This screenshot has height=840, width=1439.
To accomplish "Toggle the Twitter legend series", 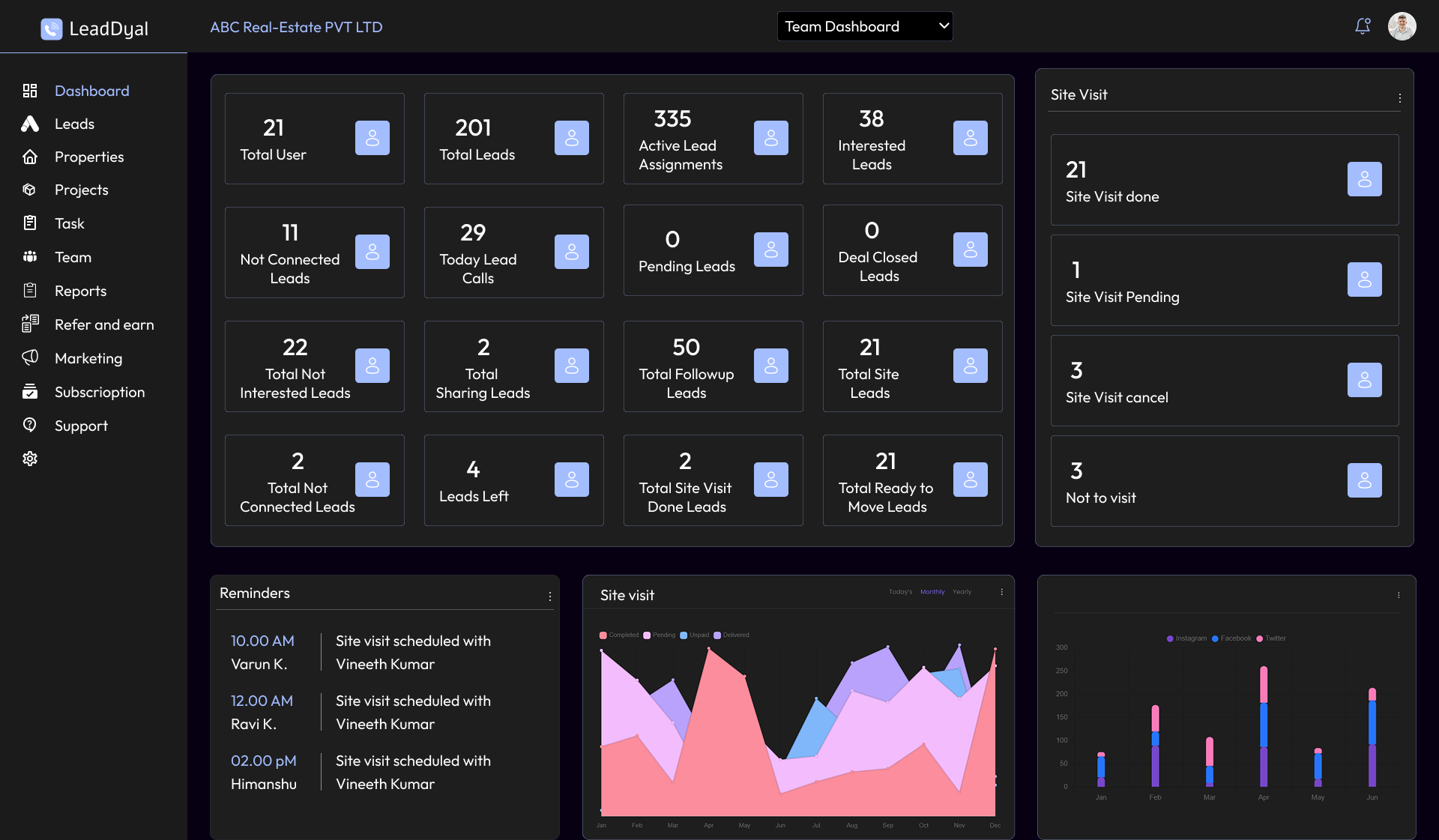I will point(1271,638).
